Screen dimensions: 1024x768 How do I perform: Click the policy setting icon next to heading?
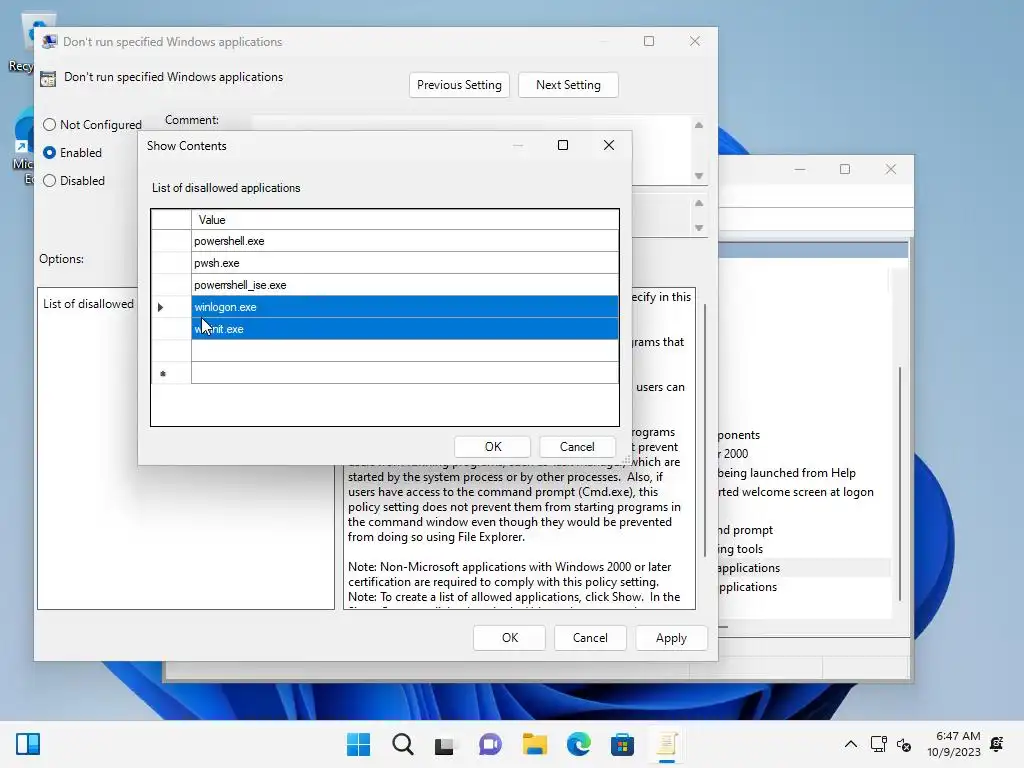click(x=48, y=78)
